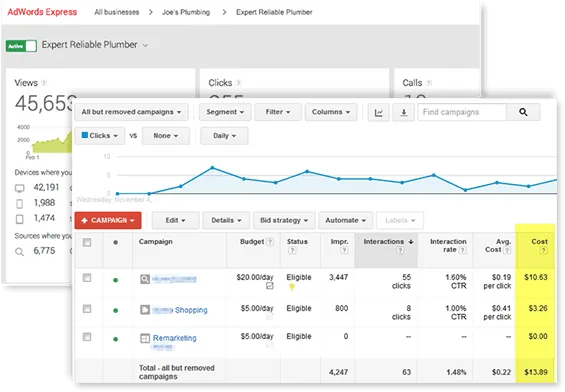The width and height of the screenshot is (565, 392).
Task: Toggle the Active switch for Expert Reliable Plumber
Action: click(21, 46)
